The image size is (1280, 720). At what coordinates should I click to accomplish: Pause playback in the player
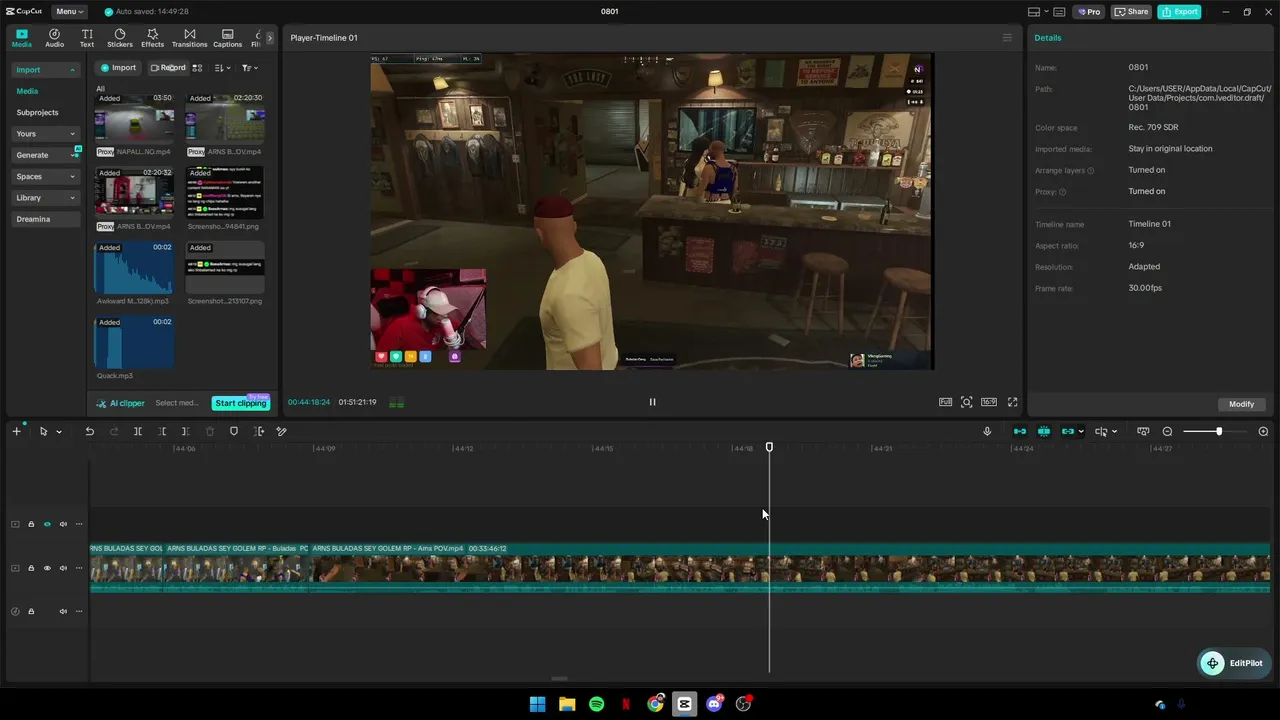pyautogui.click(x=652, y=402)
